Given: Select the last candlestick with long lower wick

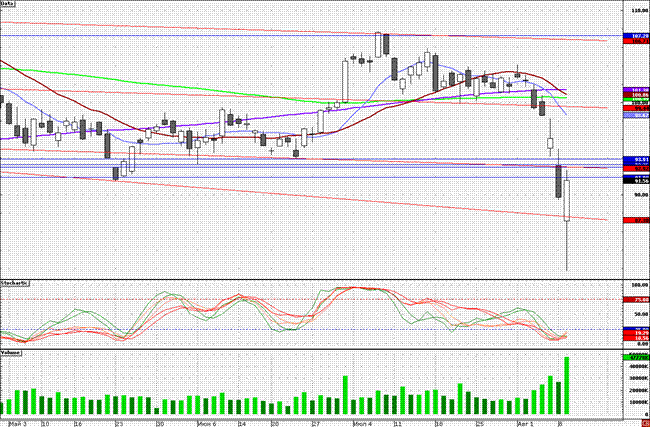Looking at the screenshot, I should click(x=567, y=222).
